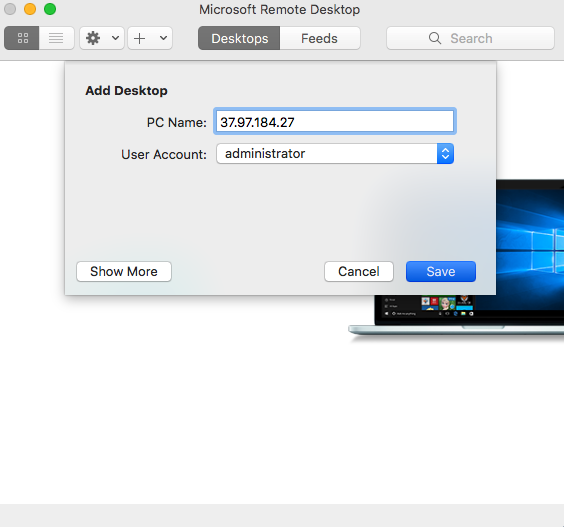Maximize the Remote Desktop window
This screenshot has height=527, width=564.
(x=50, y=9)
